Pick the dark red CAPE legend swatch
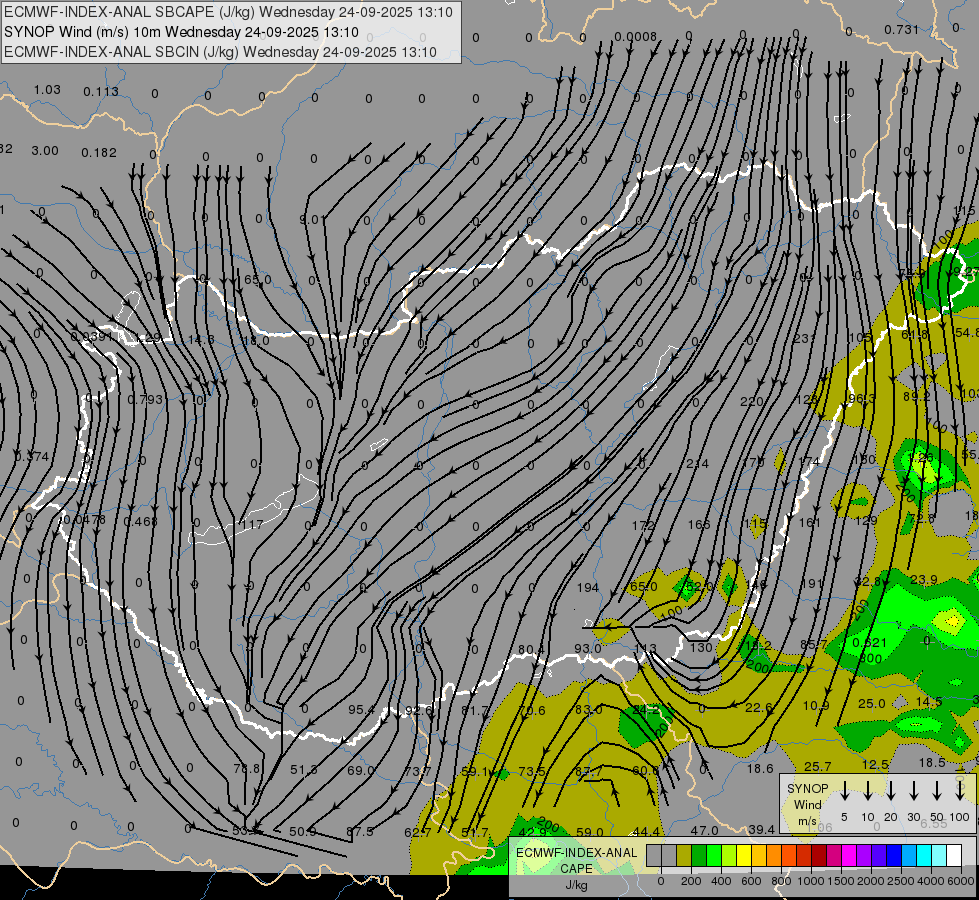This screenshot has width=979, height=900. pyautogui.click(x=819, y=856)
